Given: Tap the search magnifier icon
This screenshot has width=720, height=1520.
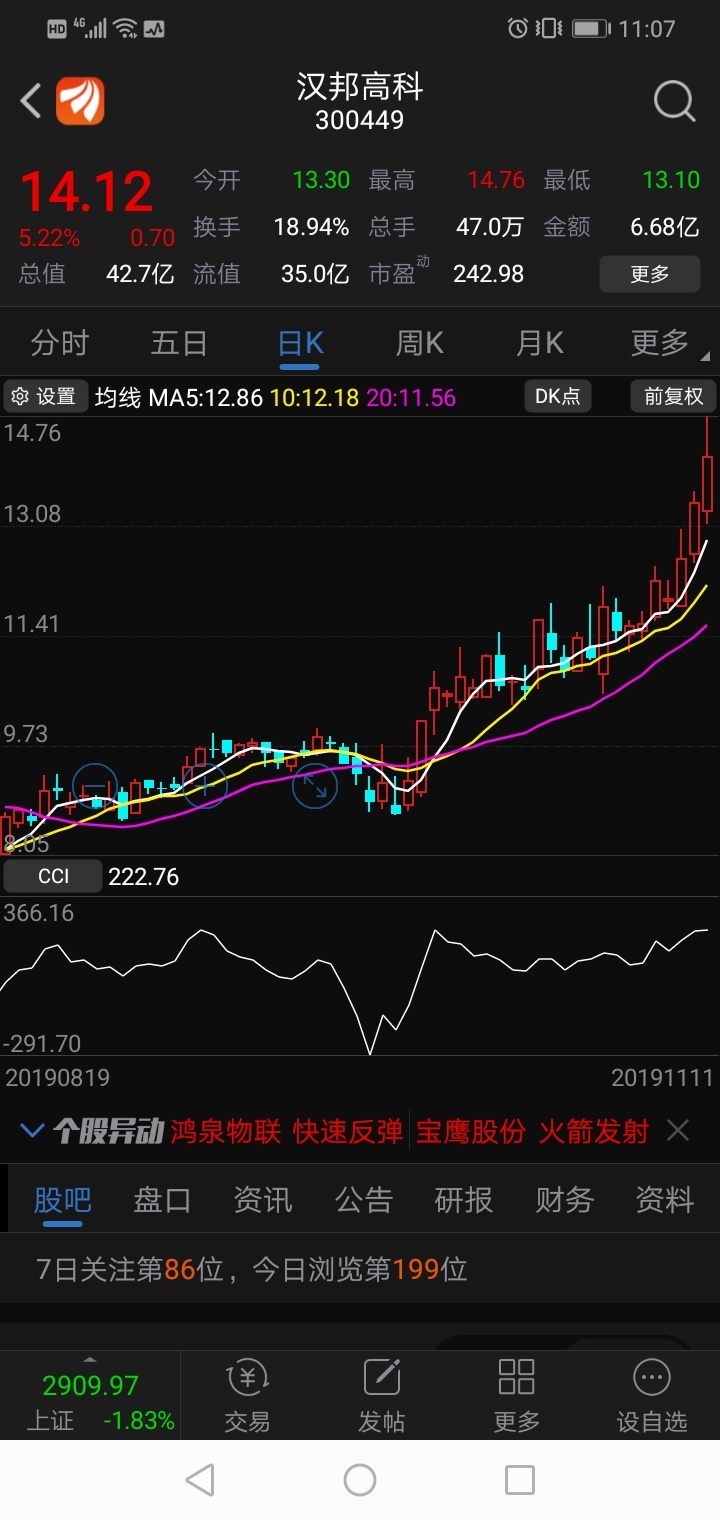Looking at the screenshot, I should coord(675,101).
